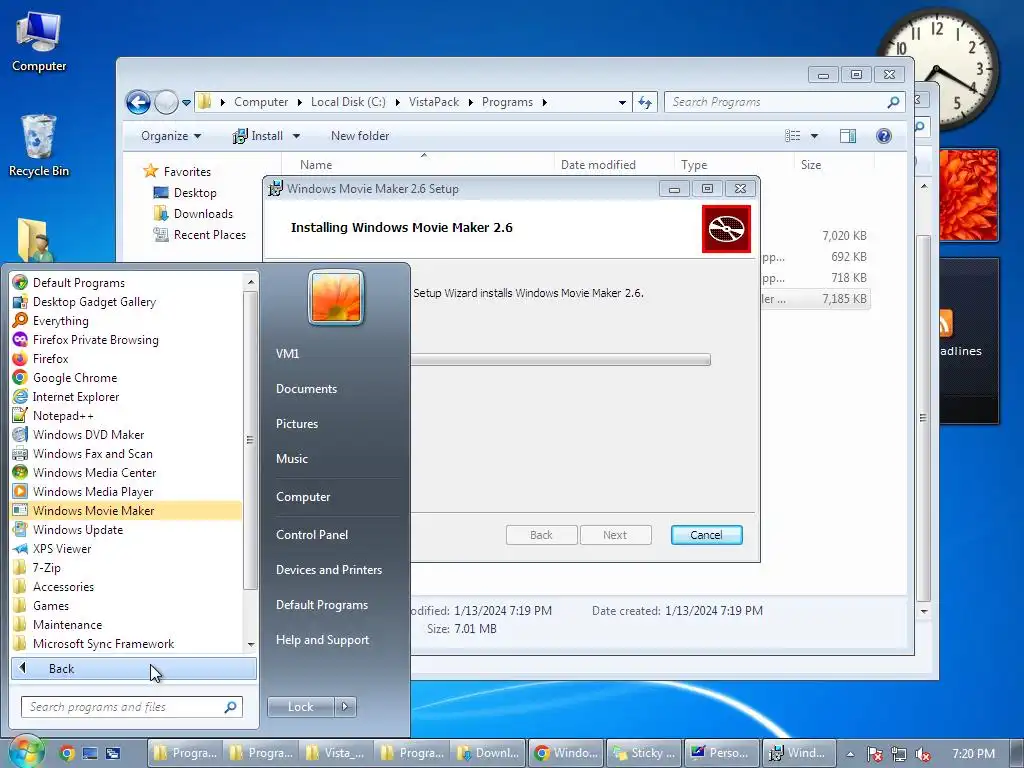The image size is (1024, 768).
Task: Open VM1 user folder from Start menu
Action: tap(287, 353)
